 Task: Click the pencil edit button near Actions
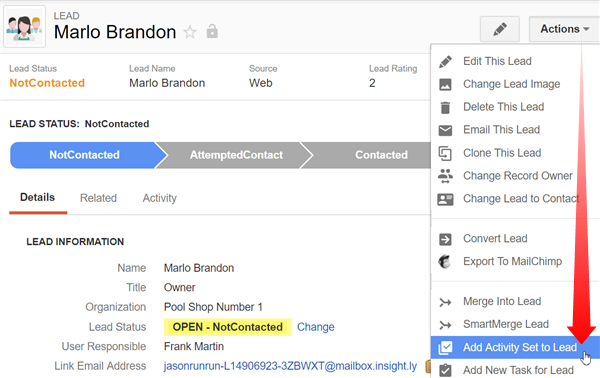[x=500, y=29]
